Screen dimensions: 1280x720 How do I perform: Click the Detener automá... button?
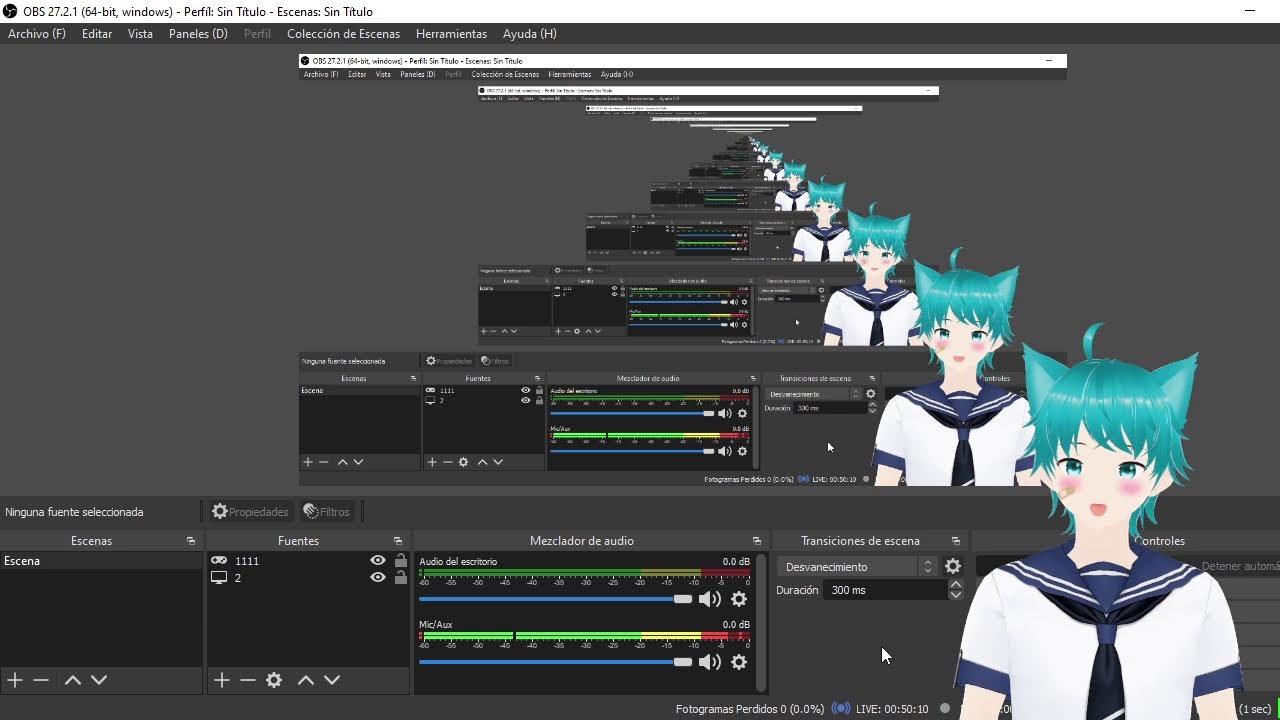point(1240,566)
